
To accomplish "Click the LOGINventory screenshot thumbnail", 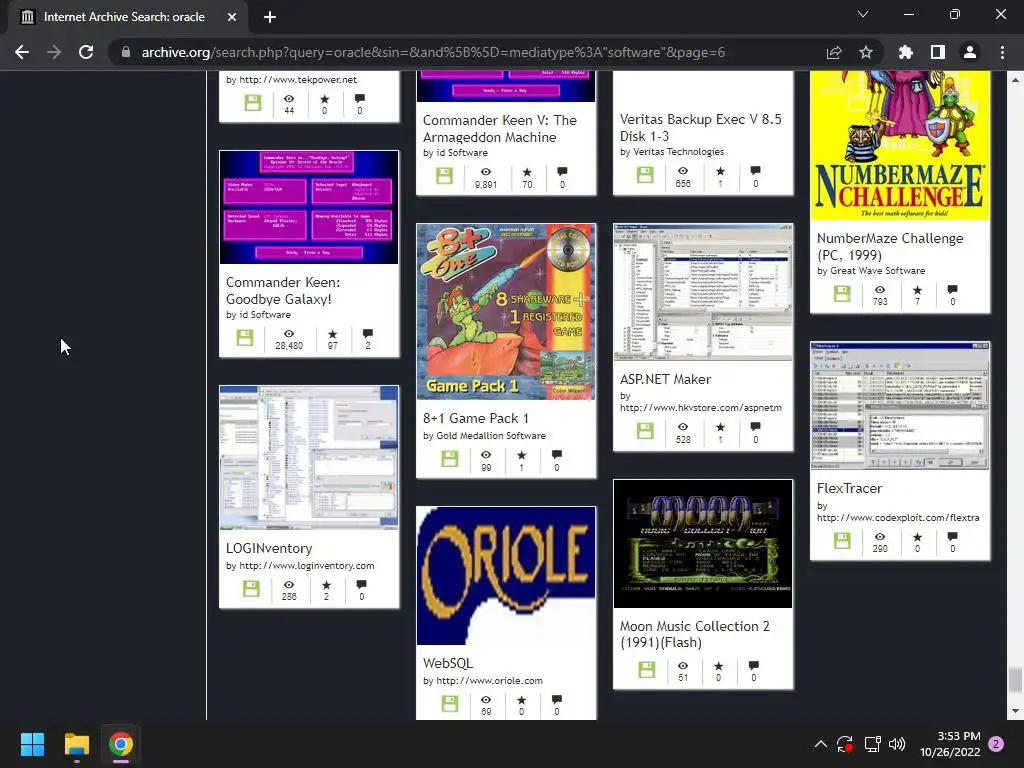I will tap(309, 457).
